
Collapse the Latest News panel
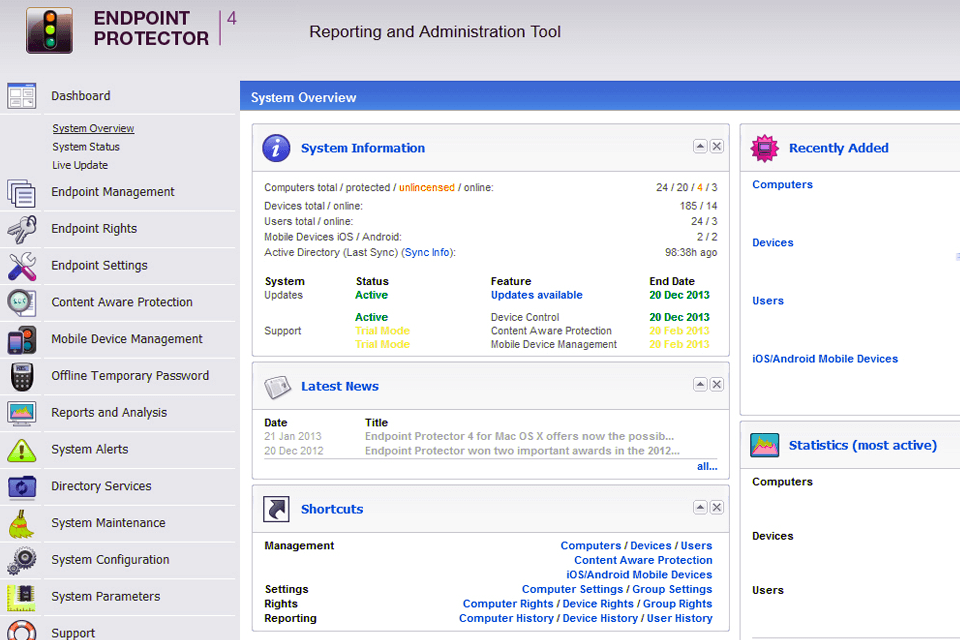point(700,384)
